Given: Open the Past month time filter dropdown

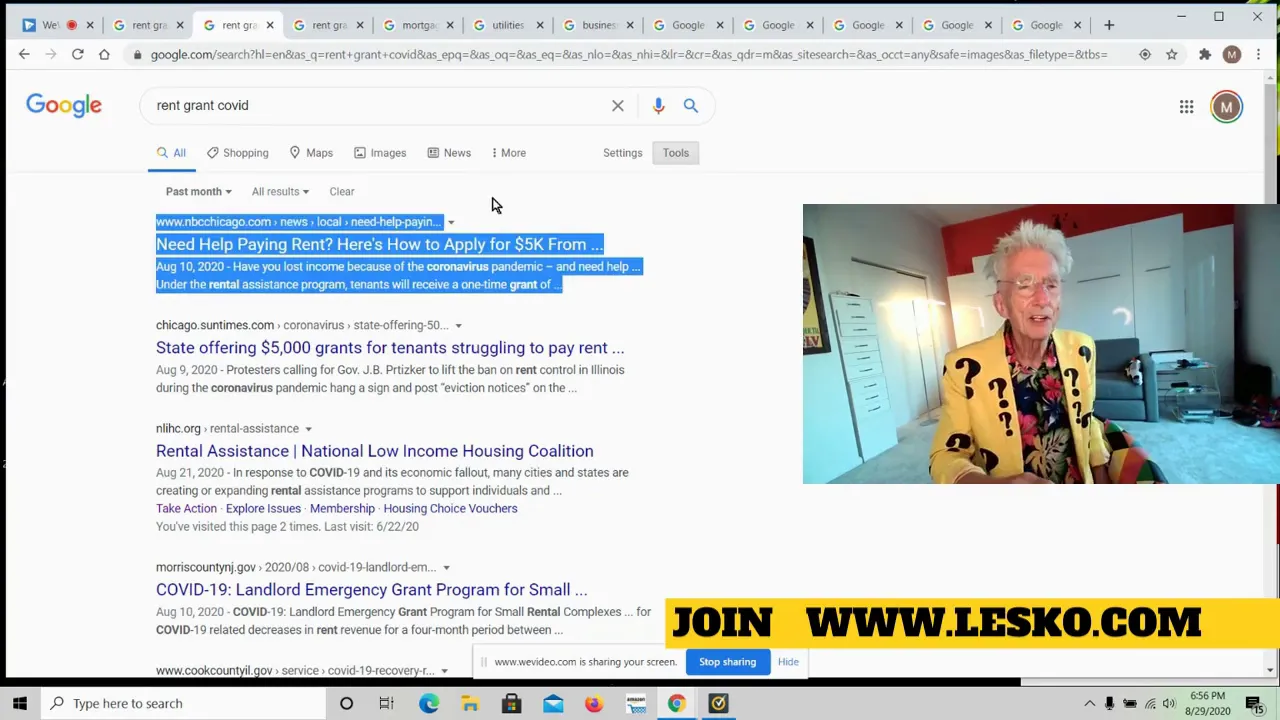Looking at the screenshot, I should 198,191.
